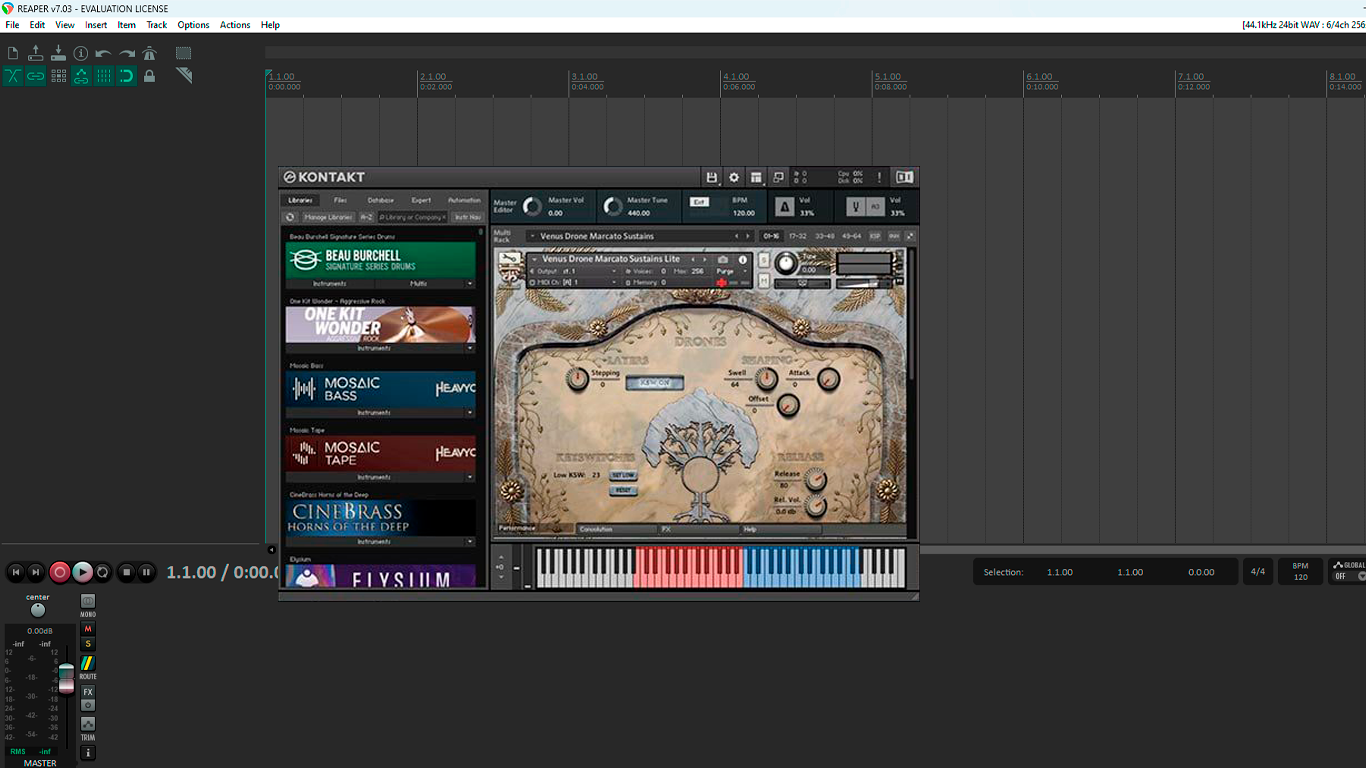This screenshot has width=1366, height=768.
Task: Click Go to end transport button
Action: (x=36, y=572)
